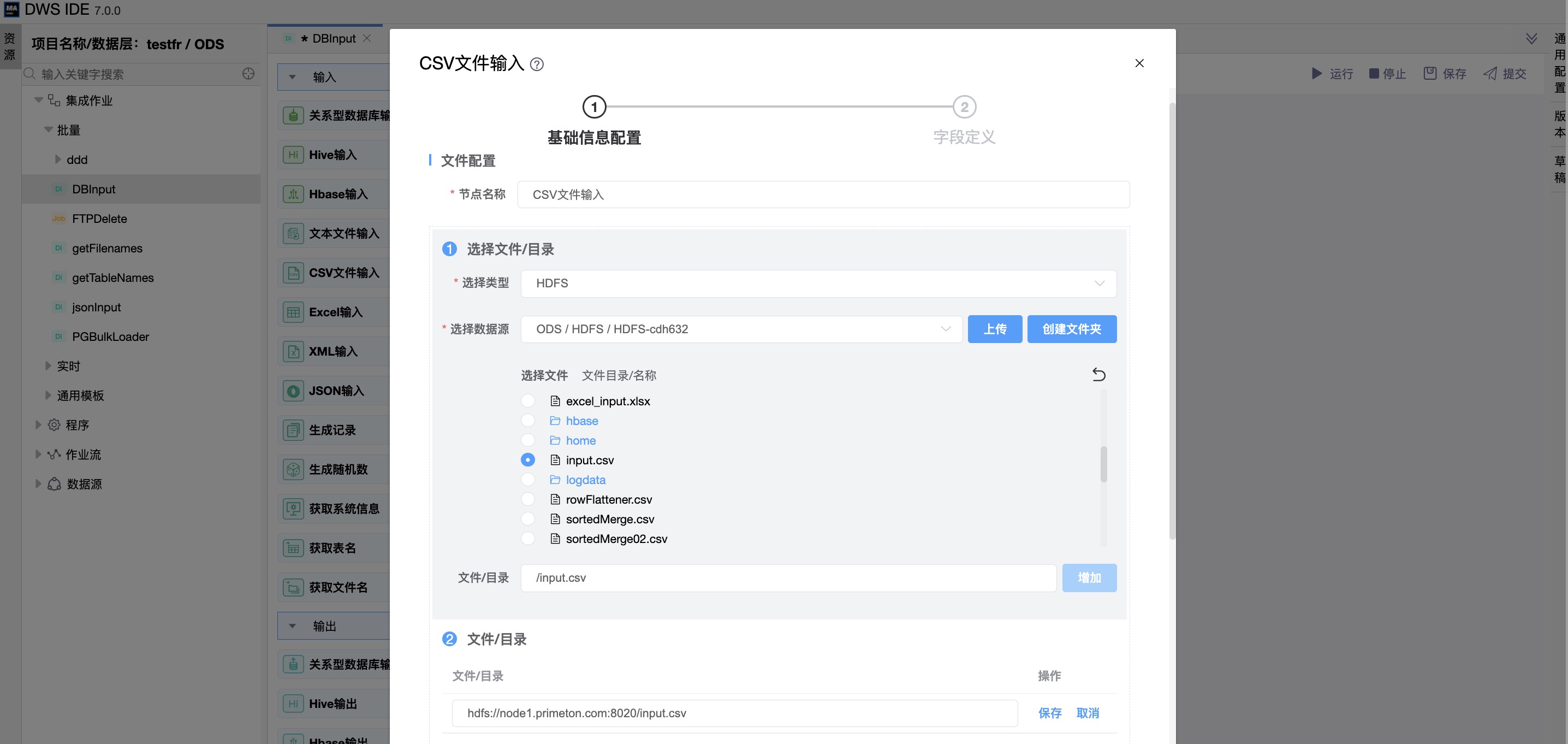Expand the 实时 tree node
The image size is (1568, 744).
pyautogui.click(x=48, y=366)
